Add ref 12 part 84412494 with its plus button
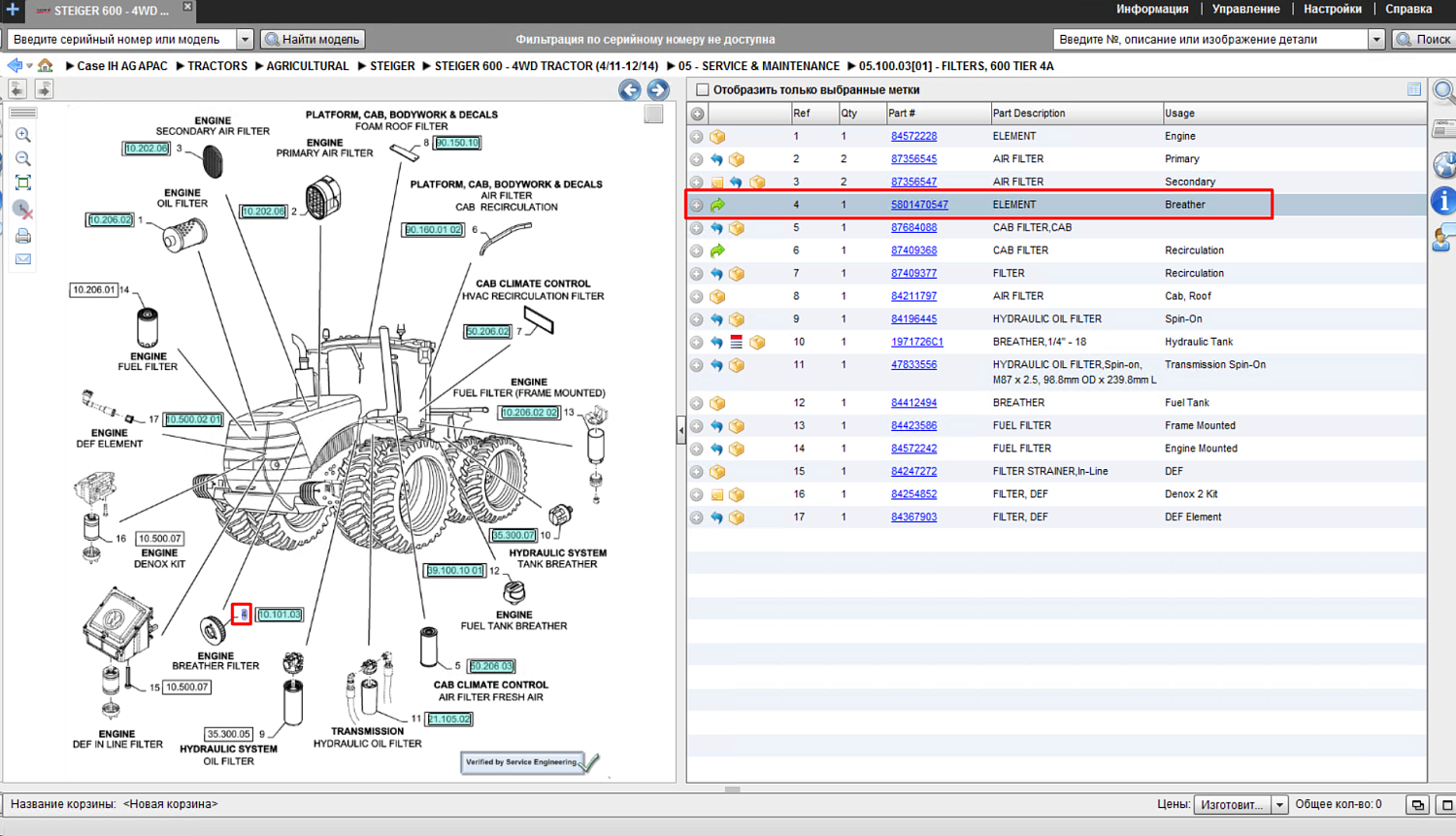The height and width of the screenshot is (836, 1456). (697, 403)
